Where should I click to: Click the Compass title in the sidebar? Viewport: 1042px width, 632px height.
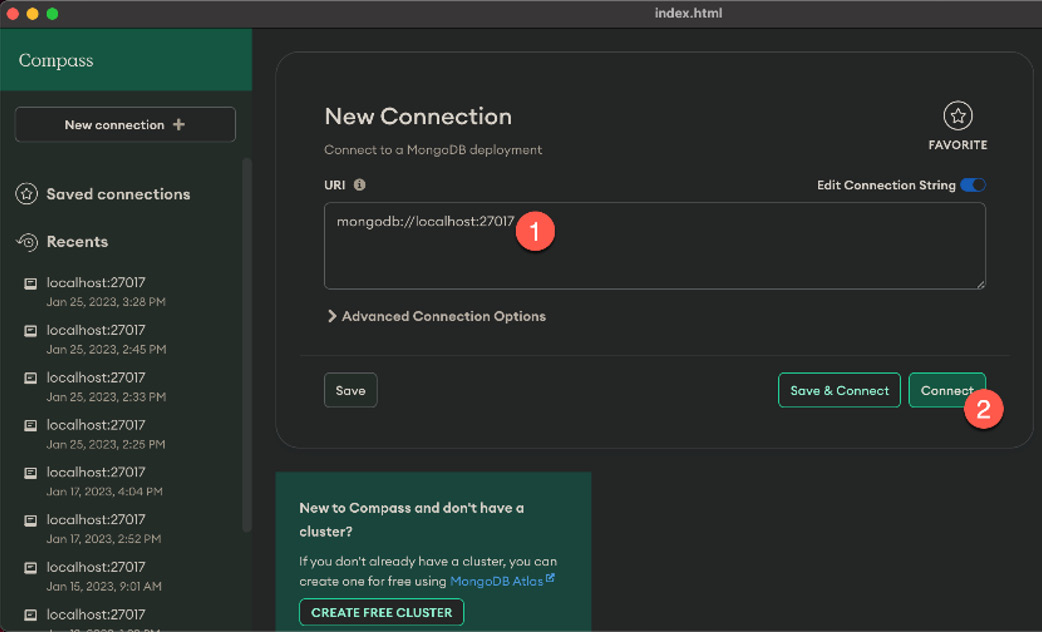56,60
